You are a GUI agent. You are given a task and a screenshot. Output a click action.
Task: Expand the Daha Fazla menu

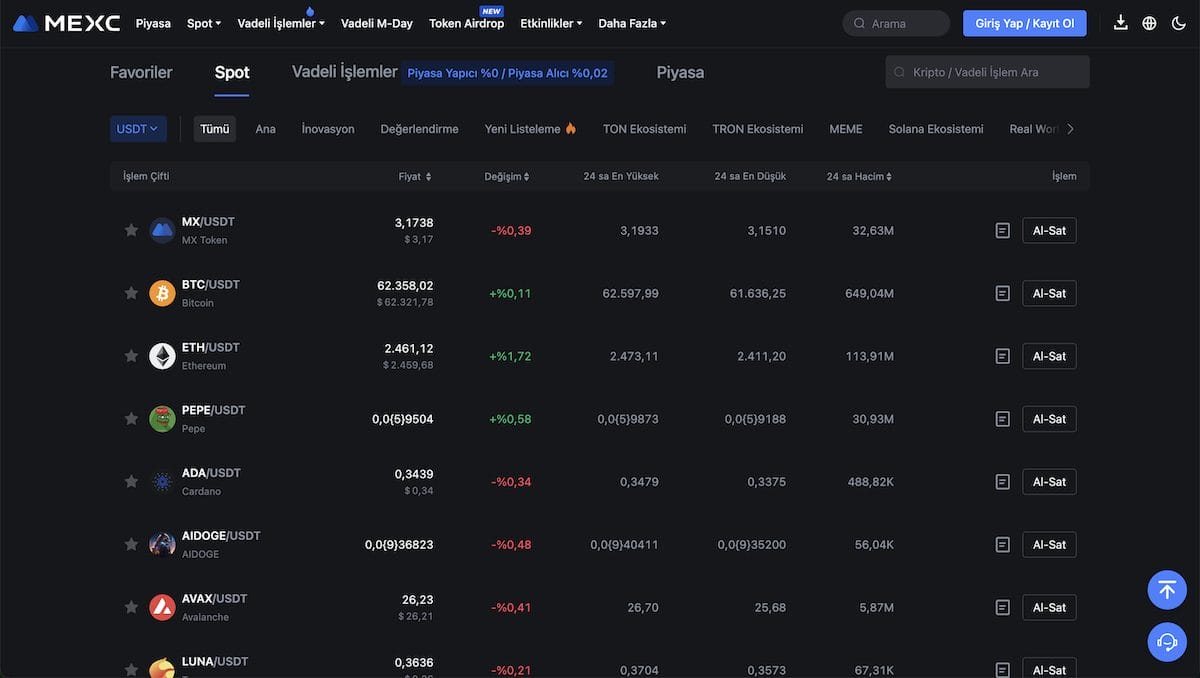pyautogui.click(x=631, y=22)
